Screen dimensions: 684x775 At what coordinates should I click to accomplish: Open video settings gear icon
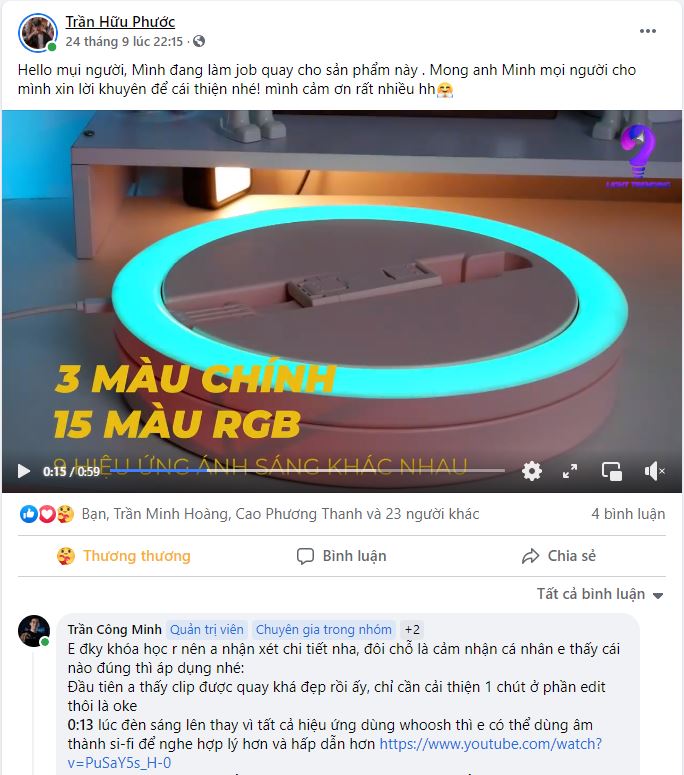(x=532, y=471)
